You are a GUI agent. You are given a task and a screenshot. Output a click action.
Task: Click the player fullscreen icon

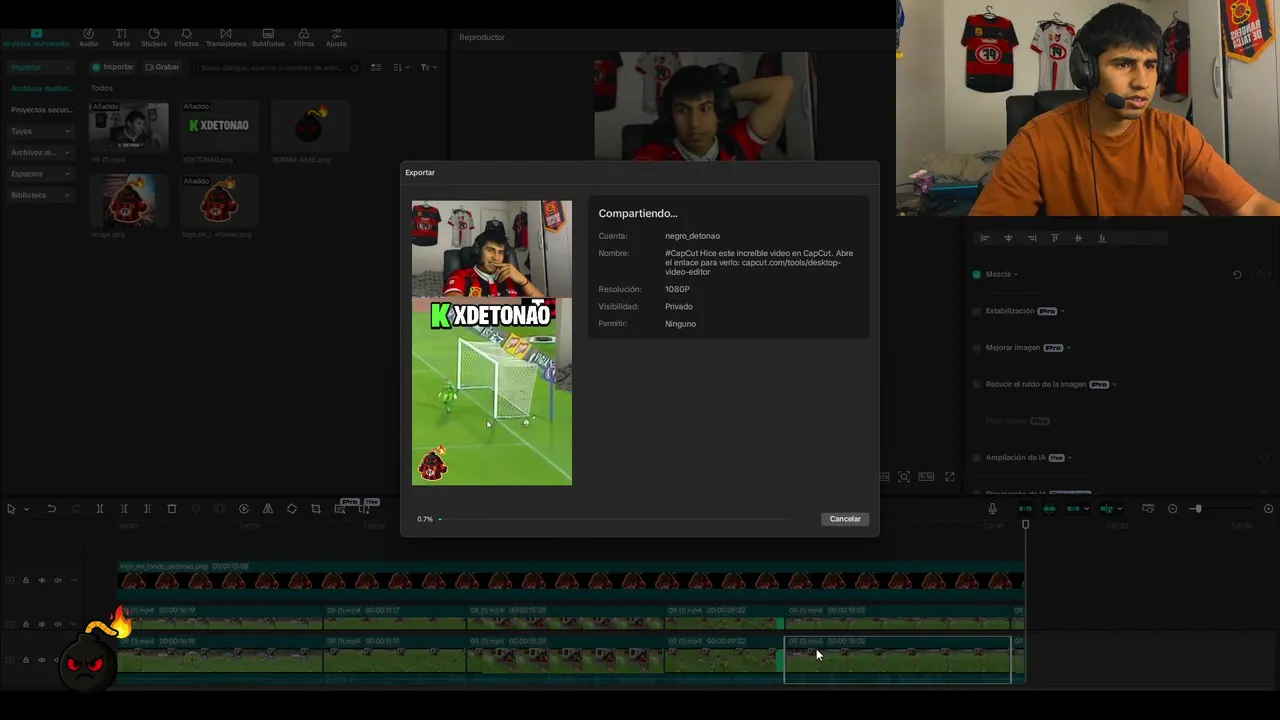point(950,477)
